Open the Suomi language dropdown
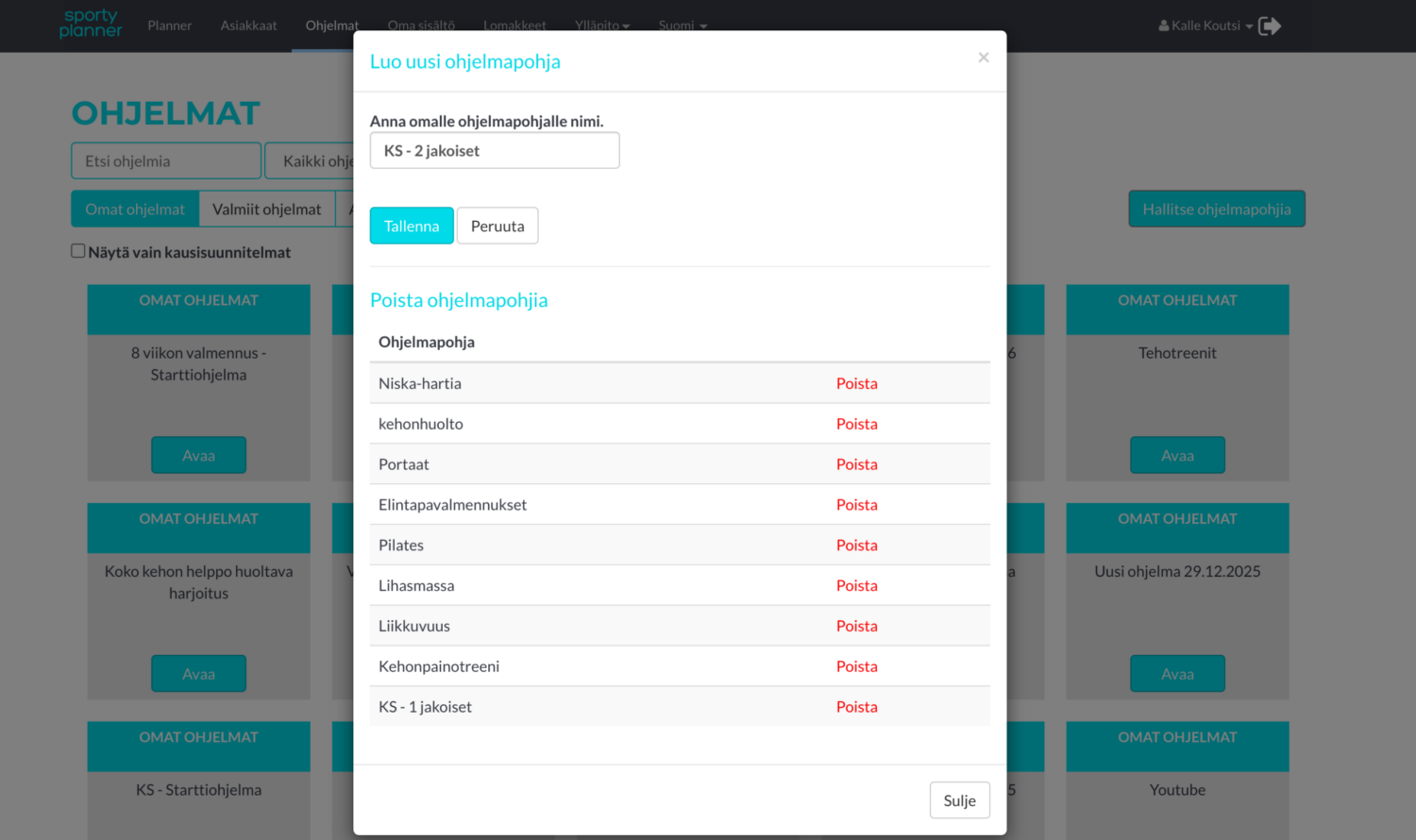This screenshot has height=840, width=1416. point(682,25)
